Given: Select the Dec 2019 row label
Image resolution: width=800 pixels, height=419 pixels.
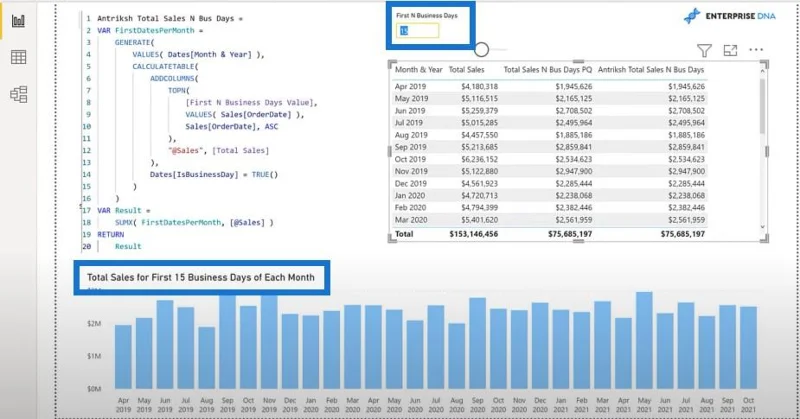Looking at the screenshot, I should pos(411,183).
